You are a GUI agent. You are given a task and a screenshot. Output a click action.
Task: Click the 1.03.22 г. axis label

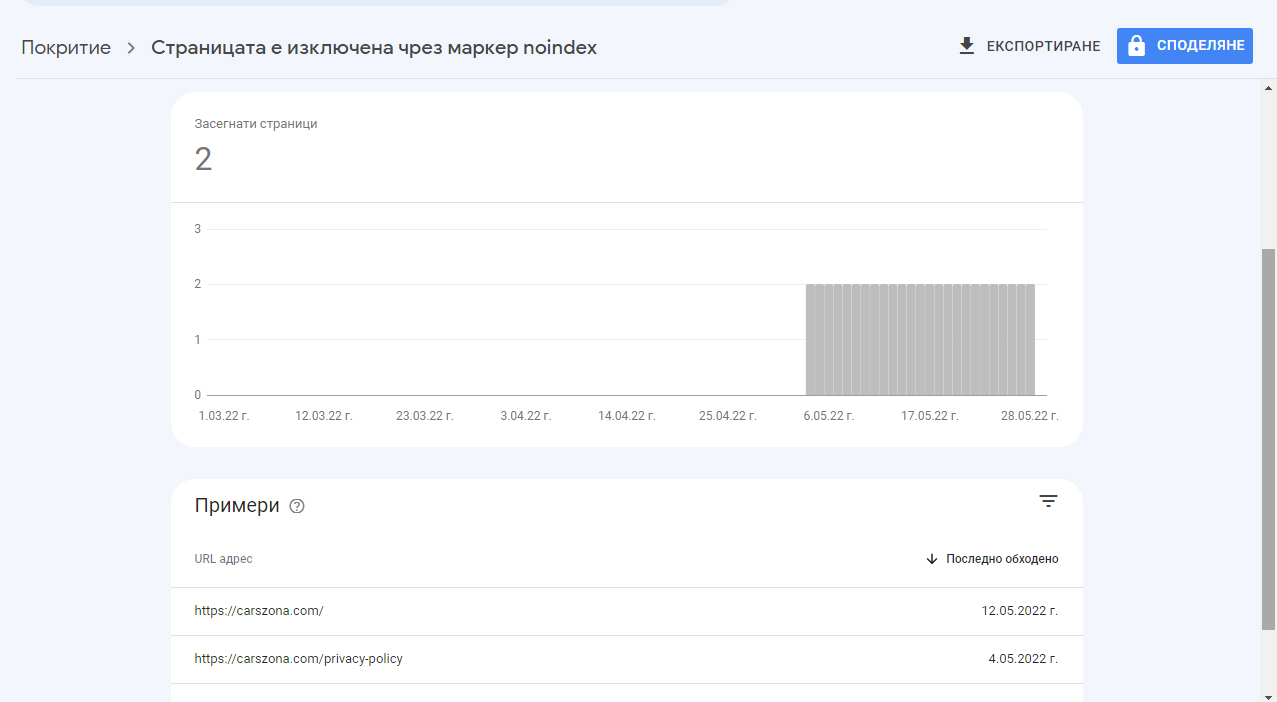(x=223, y=416)
